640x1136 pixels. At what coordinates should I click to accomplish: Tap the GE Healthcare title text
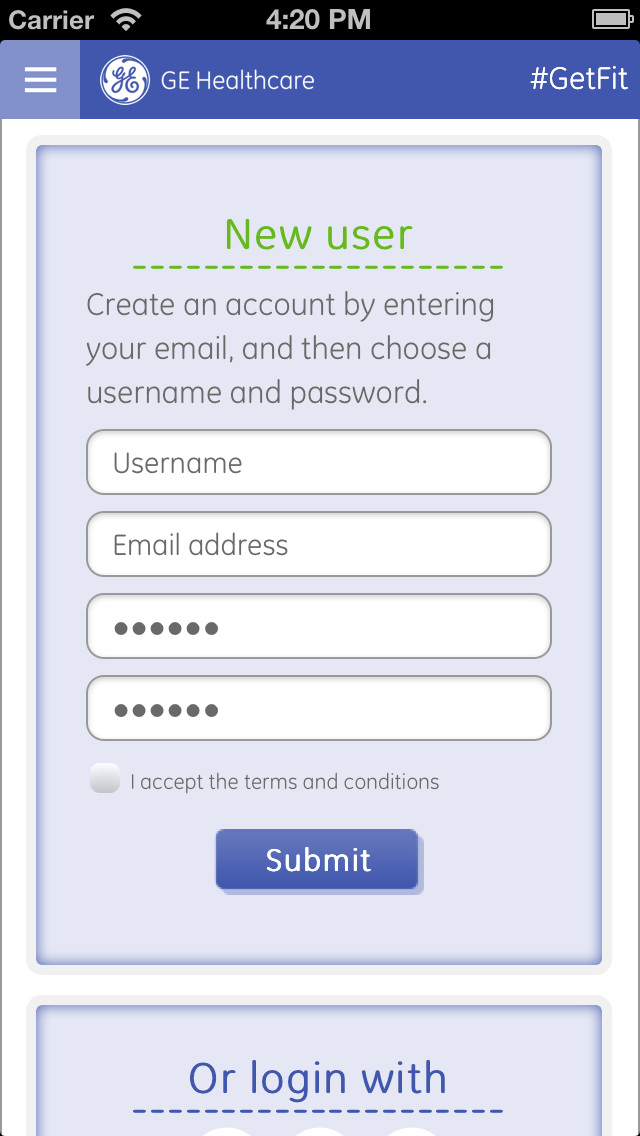[x=237, y=80]
